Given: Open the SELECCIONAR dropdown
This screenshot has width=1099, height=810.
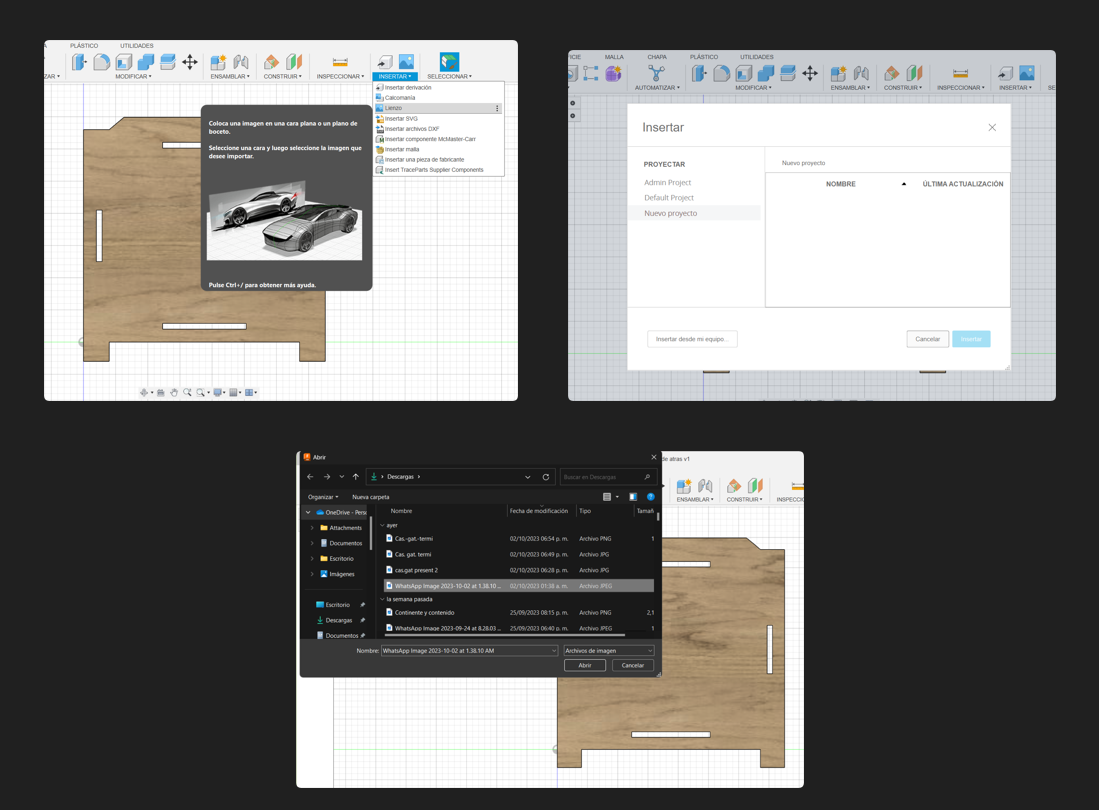Looking at the screenshot, I should (x=449, y=76).
